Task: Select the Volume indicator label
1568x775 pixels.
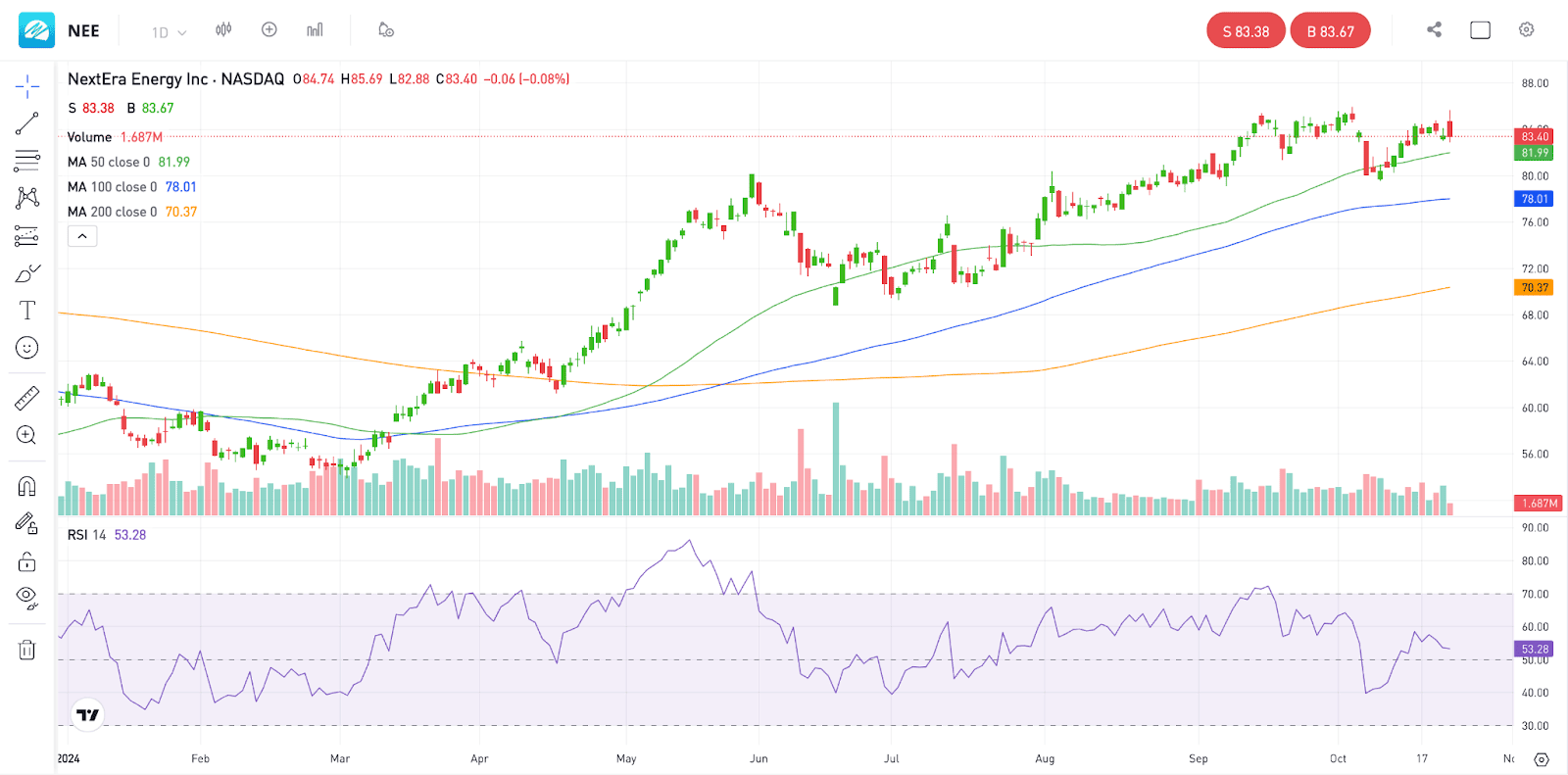Action: tap(89, 137)
